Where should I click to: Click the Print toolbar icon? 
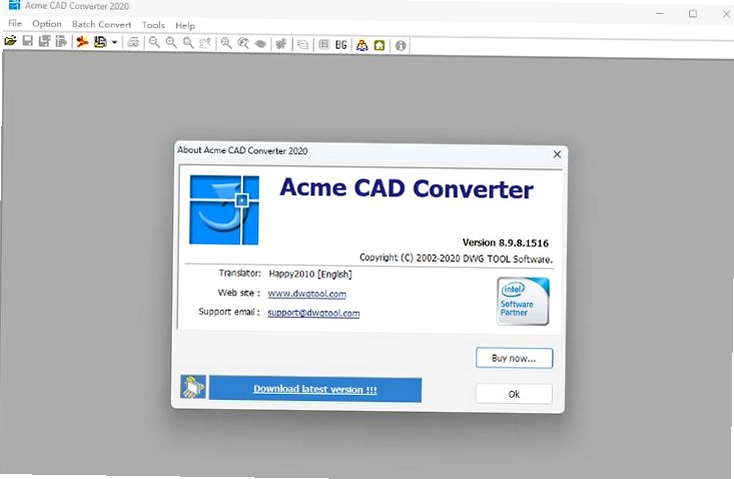point(133,43)
